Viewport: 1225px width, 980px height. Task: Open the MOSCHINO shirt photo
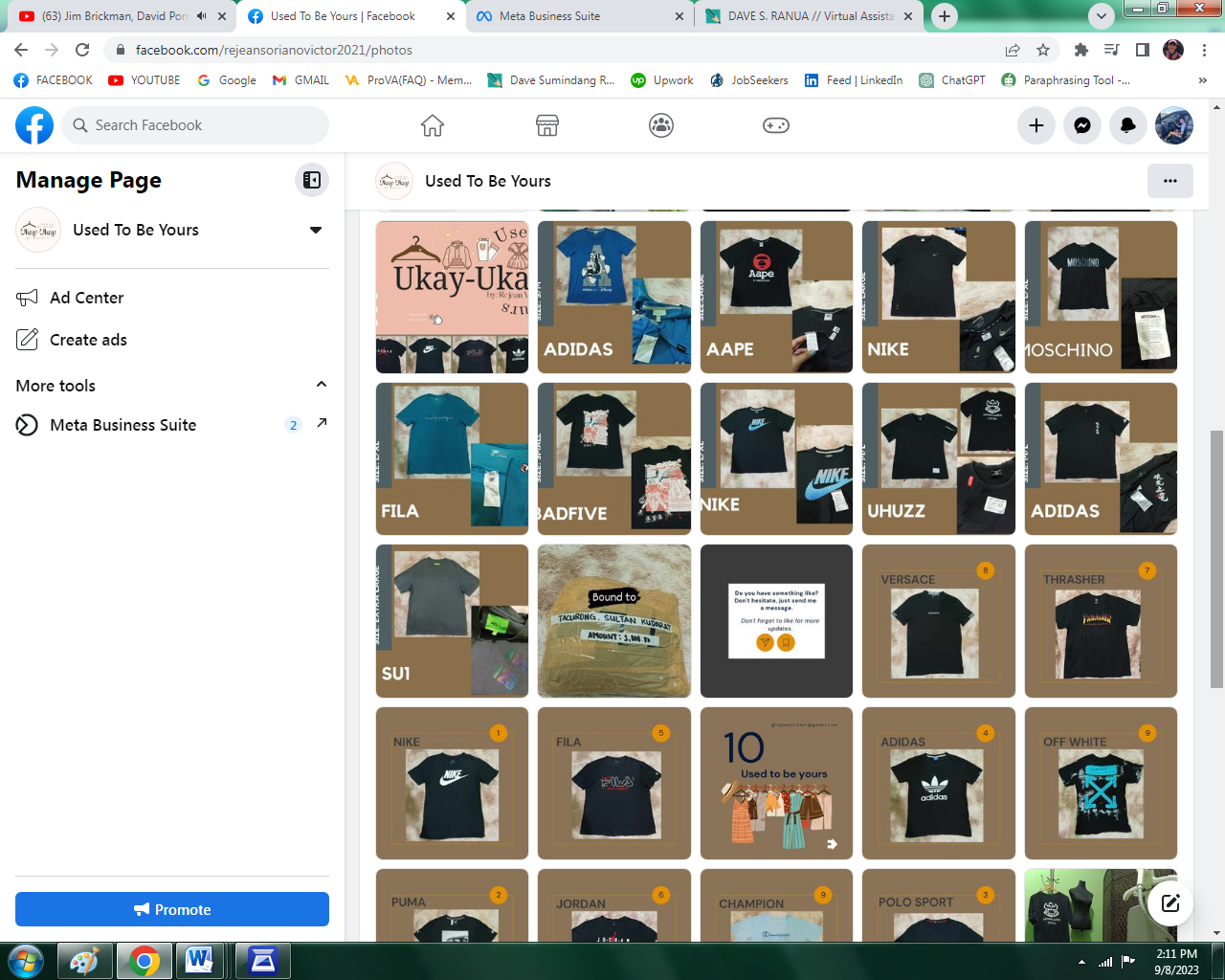click(1101, 298)
